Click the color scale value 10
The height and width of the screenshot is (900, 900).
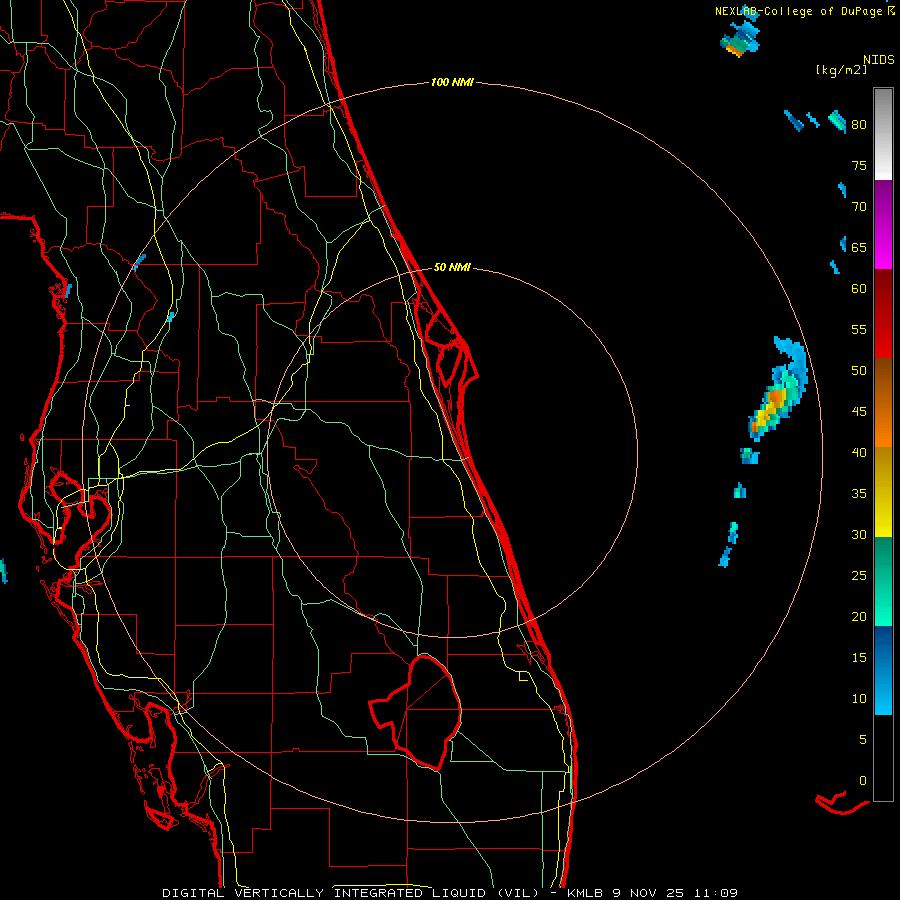point(859,699)
